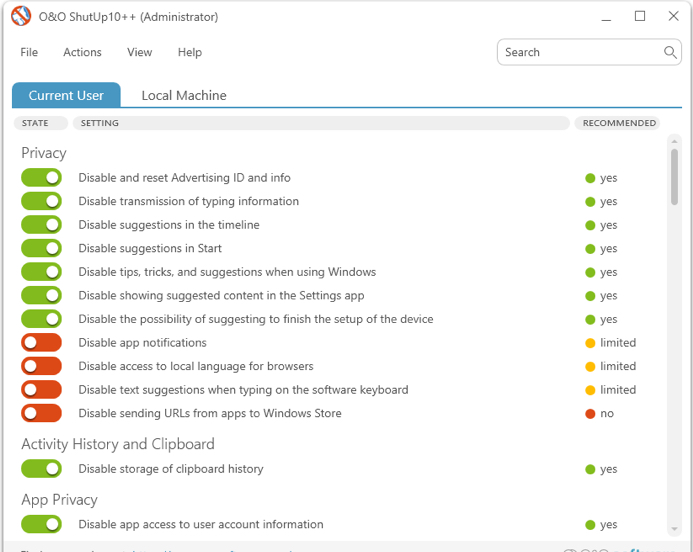Click the search magnifier icon

click(x=670, y=52)
